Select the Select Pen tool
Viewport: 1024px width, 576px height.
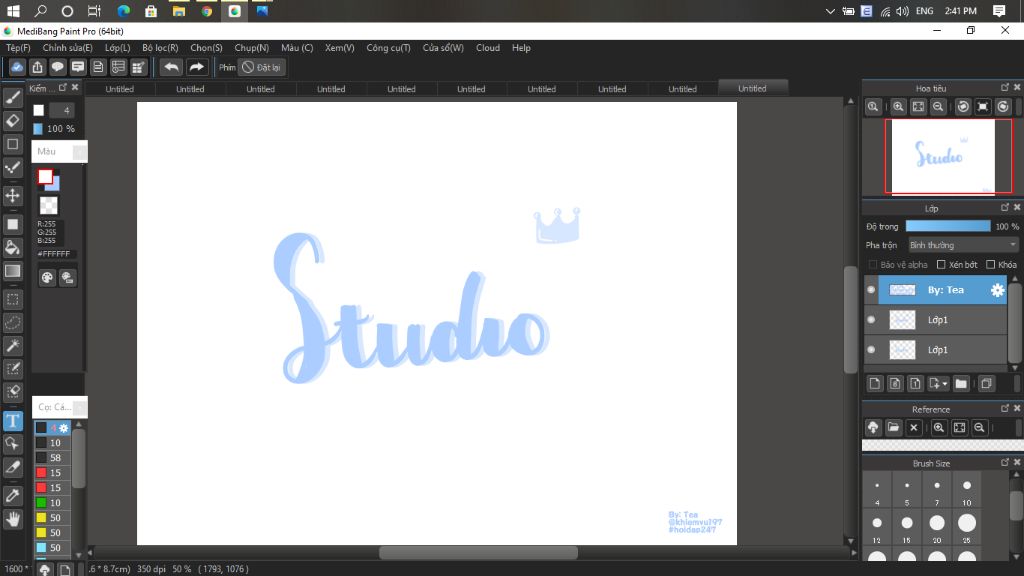pyautogui.click(x=12, y=368)
